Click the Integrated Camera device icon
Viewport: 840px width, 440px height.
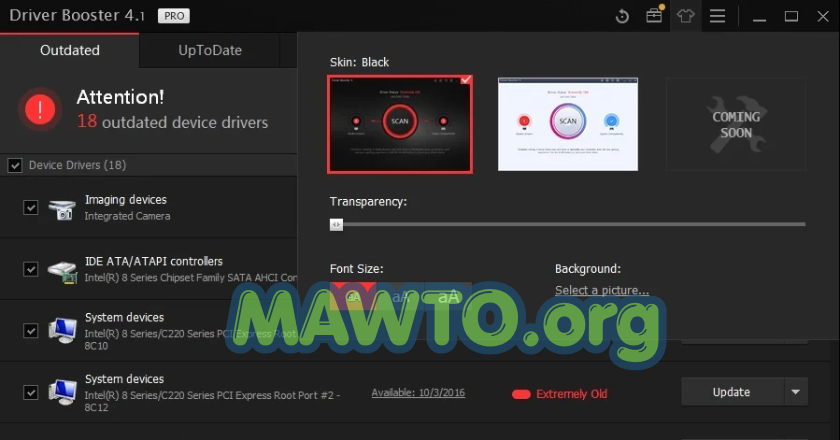tap(62, 208)
